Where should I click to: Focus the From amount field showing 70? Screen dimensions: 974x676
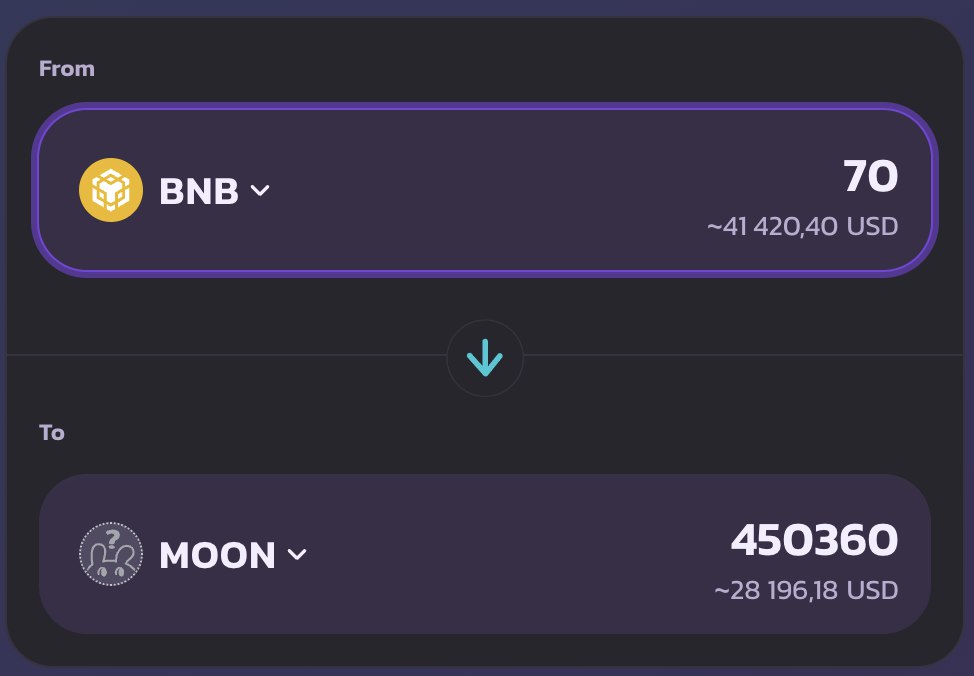click(870, 177)
